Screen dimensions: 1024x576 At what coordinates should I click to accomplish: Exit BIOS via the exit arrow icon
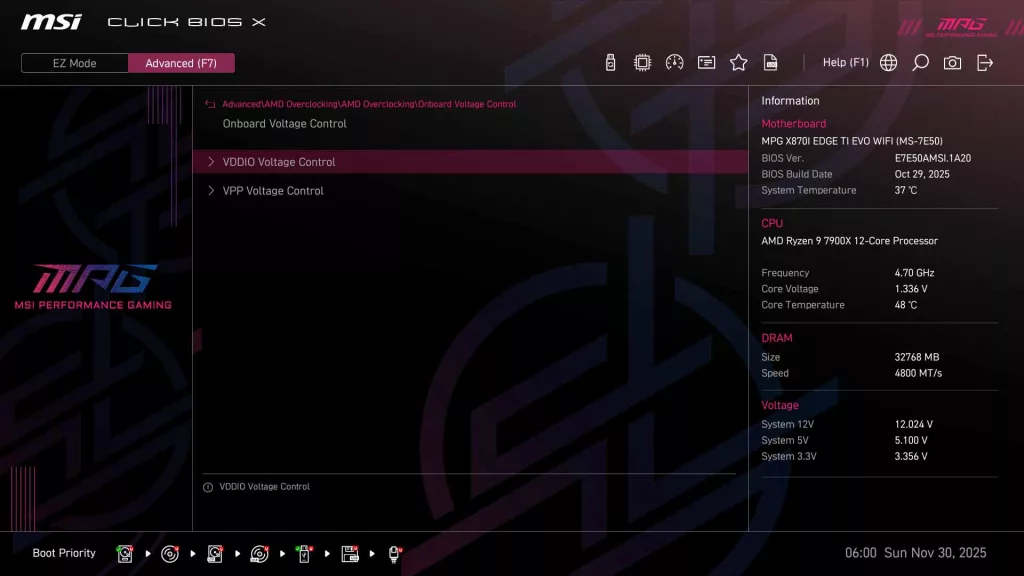click(985, 62)
